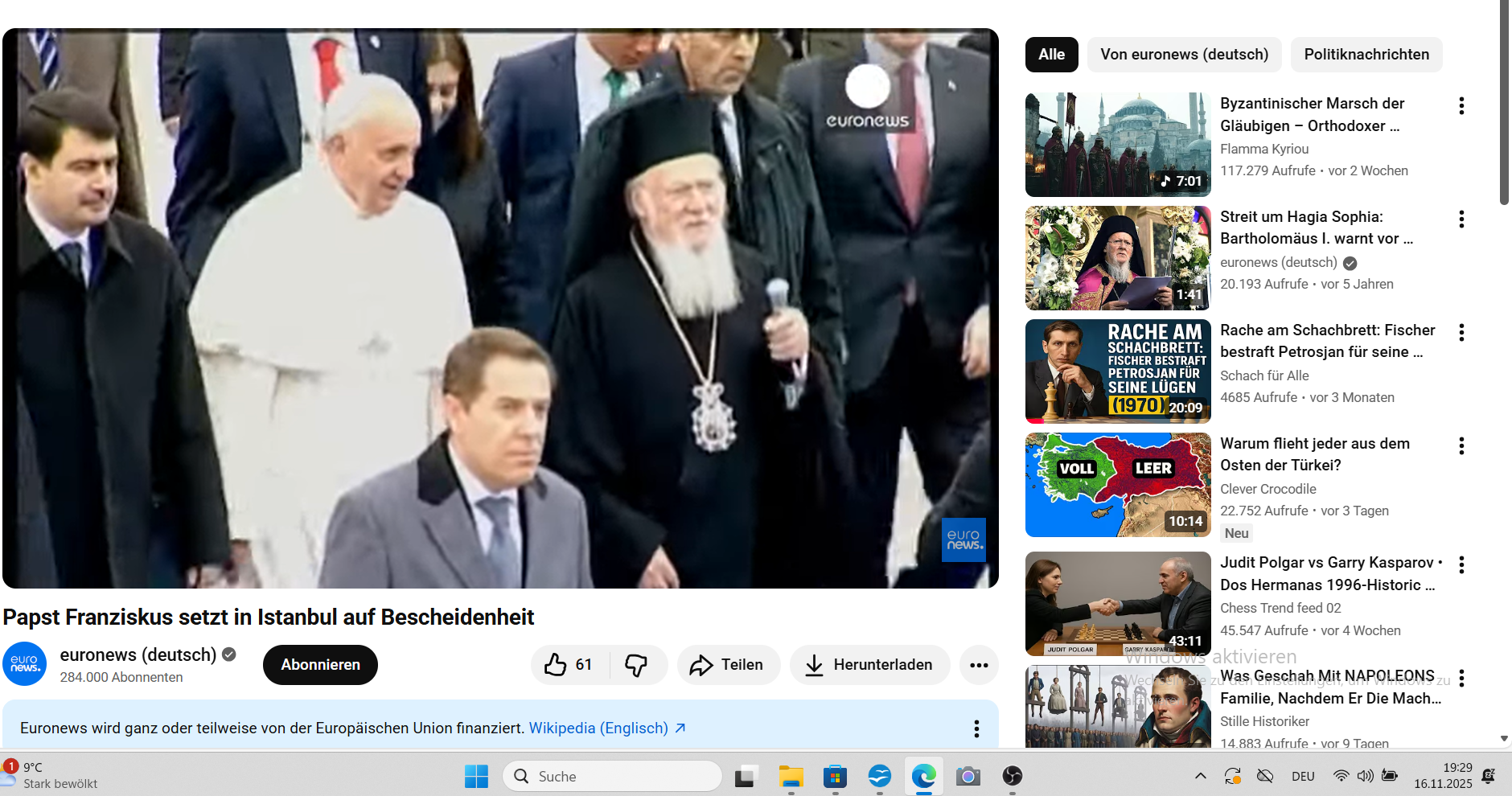Select the Von euronews (deutsch) chip

(1184, 55)
